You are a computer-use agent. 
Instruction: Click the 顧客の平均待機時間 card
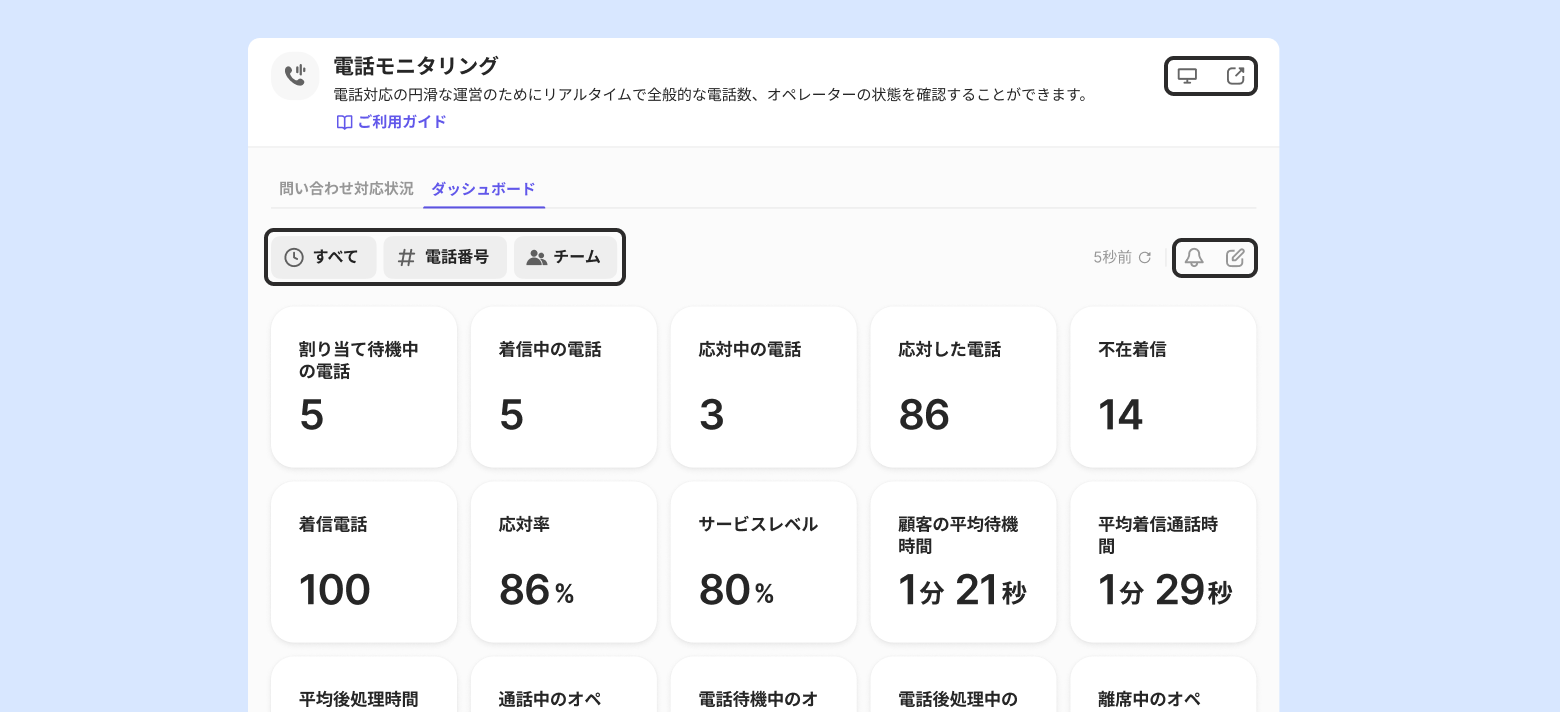(964, 562)
